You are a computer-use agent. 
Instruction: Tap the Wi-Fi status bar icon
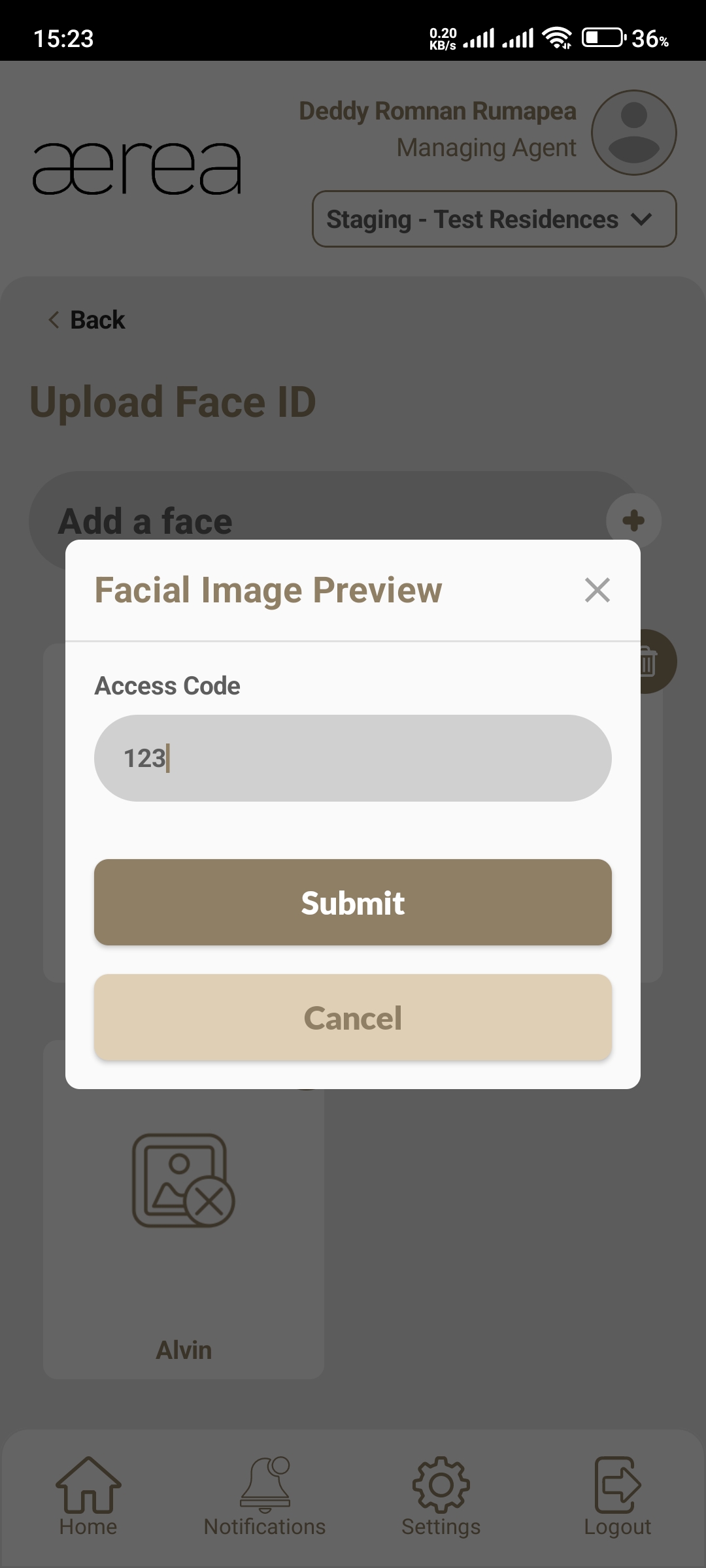tap(557, 38)
